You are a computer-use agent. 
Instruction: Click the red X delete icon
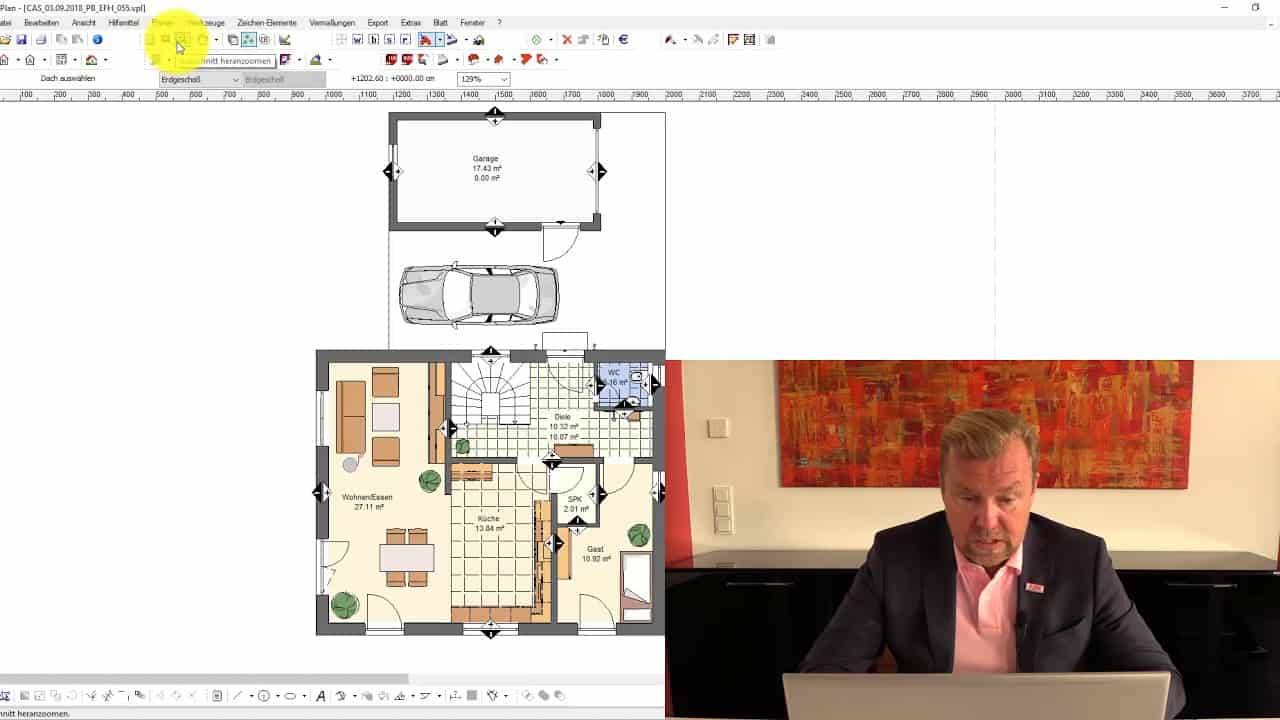click(x=567, y=40)
